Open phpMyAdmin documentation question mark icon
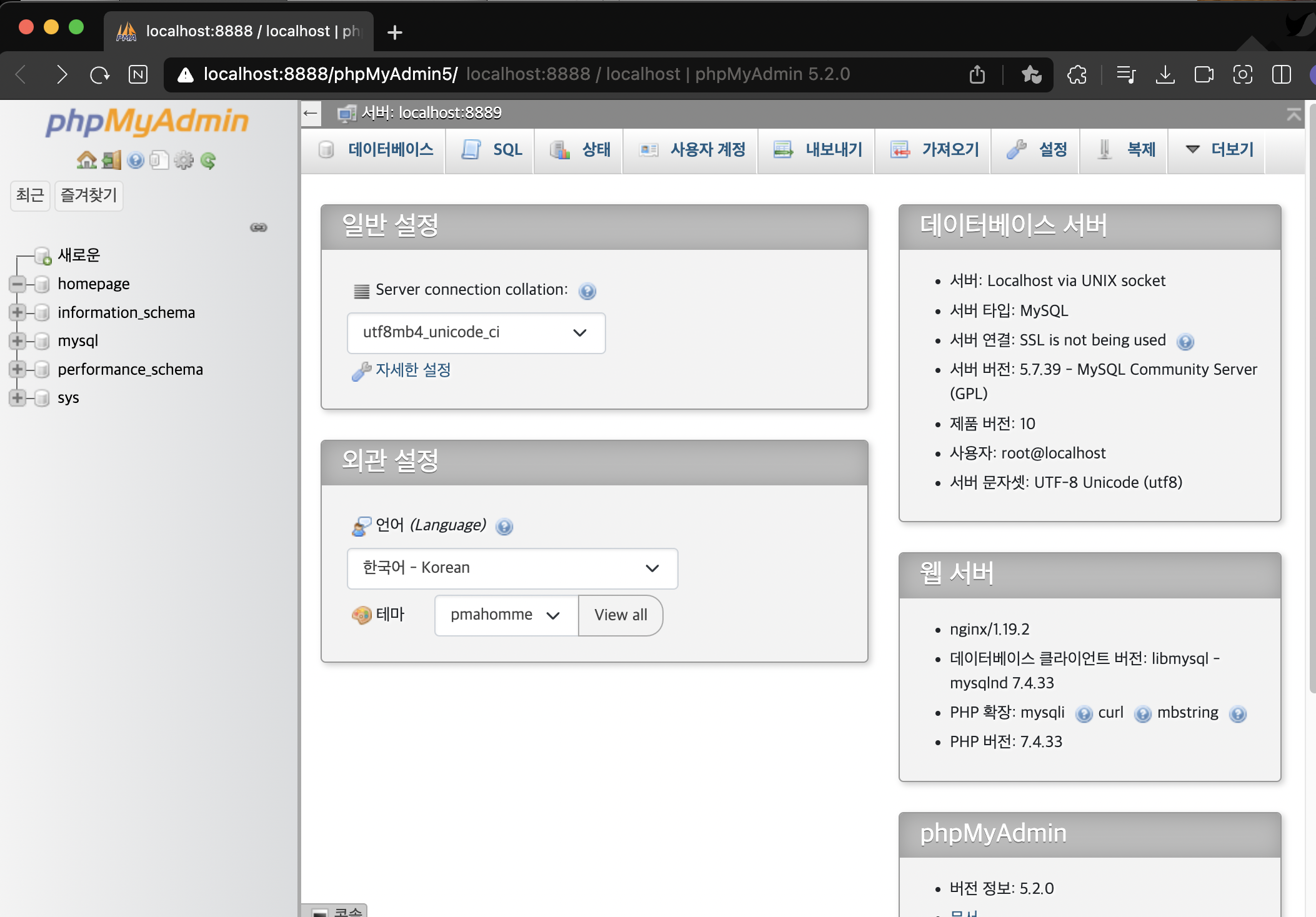This screenshot has width=1316, height=917. click(x=136, y=161)
